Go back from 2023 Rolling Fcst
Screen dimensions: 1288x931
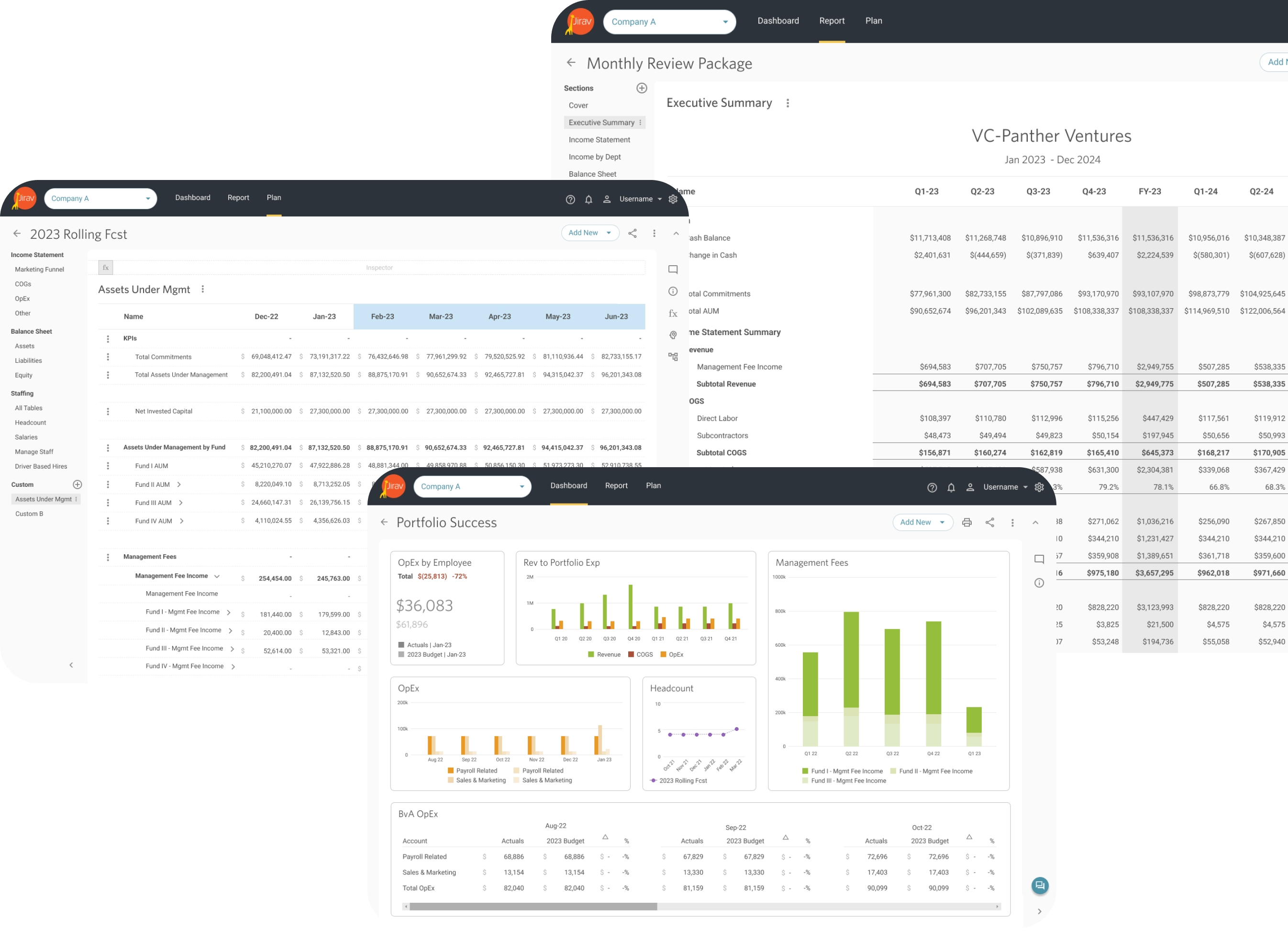coord(17,234)
